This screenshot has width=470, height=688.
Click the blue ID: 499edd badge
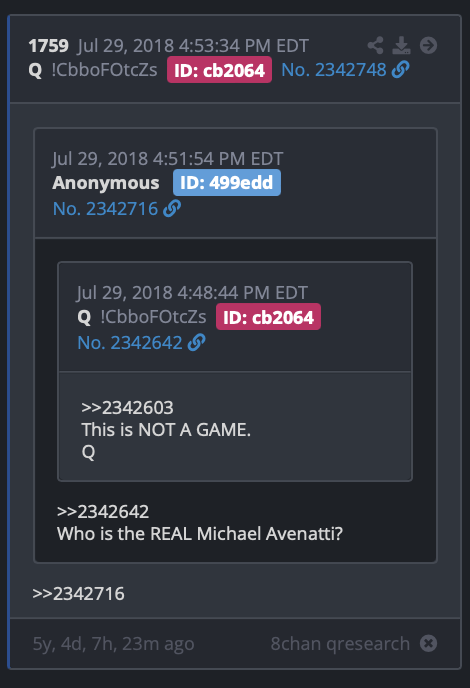[227, 183]
